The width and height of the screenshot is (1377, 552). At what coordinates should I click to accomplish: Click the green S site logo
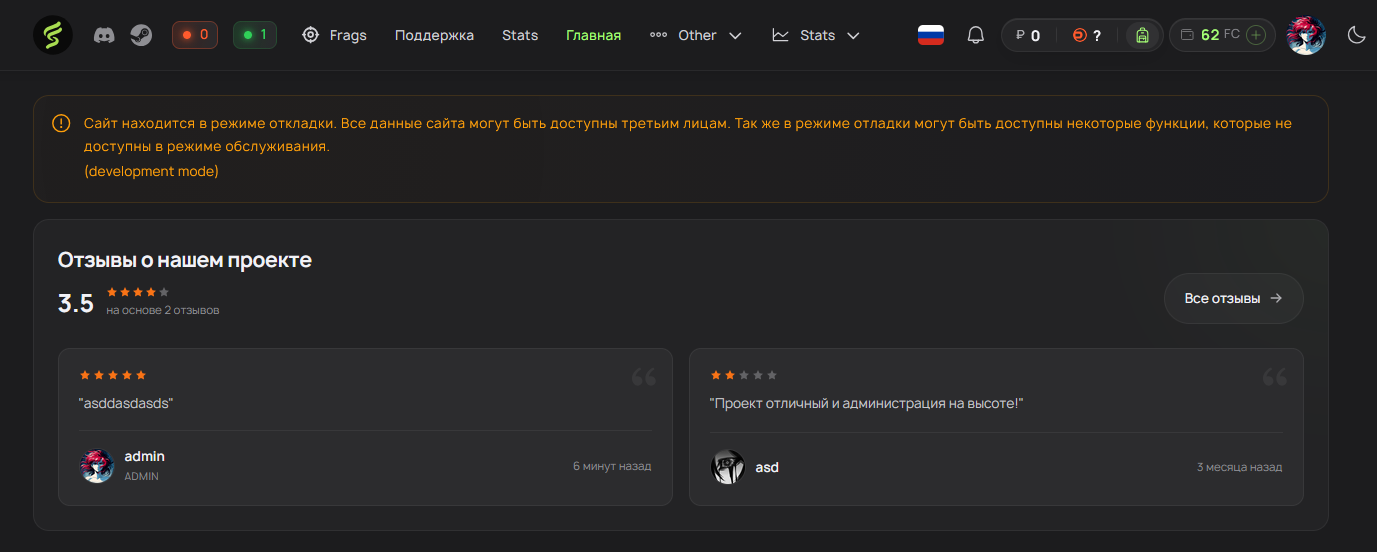pyautogui.click(x=52, y=35)
